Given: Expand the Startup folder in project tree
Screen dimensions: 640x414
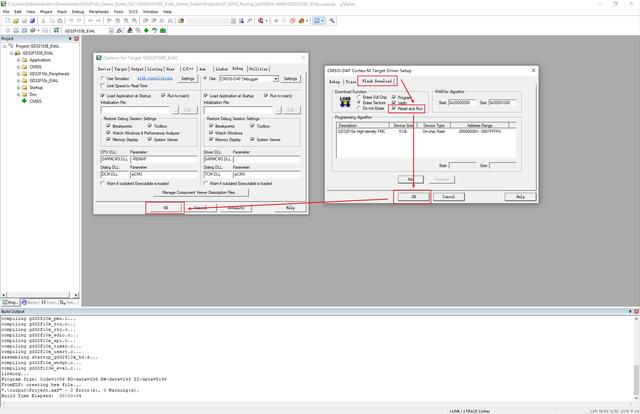Looking at the screenshot, I should (x=18, y=87).
